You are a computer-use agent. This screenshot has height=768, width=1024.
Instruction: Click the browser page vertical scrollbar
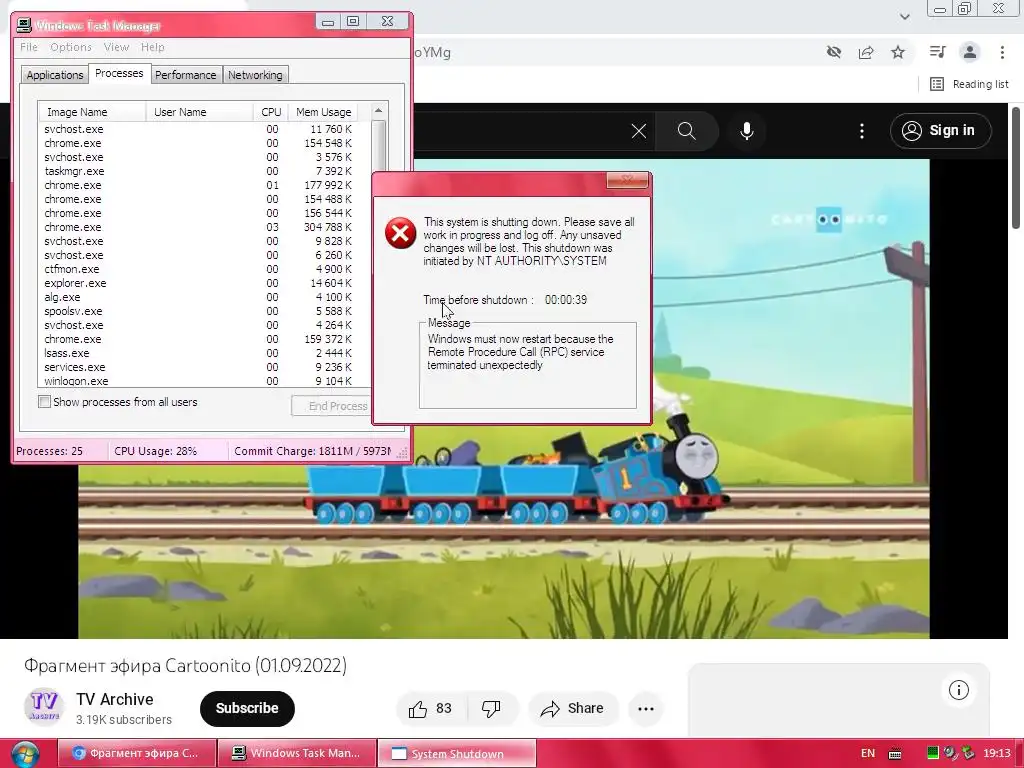click(x=1016, y=168)
